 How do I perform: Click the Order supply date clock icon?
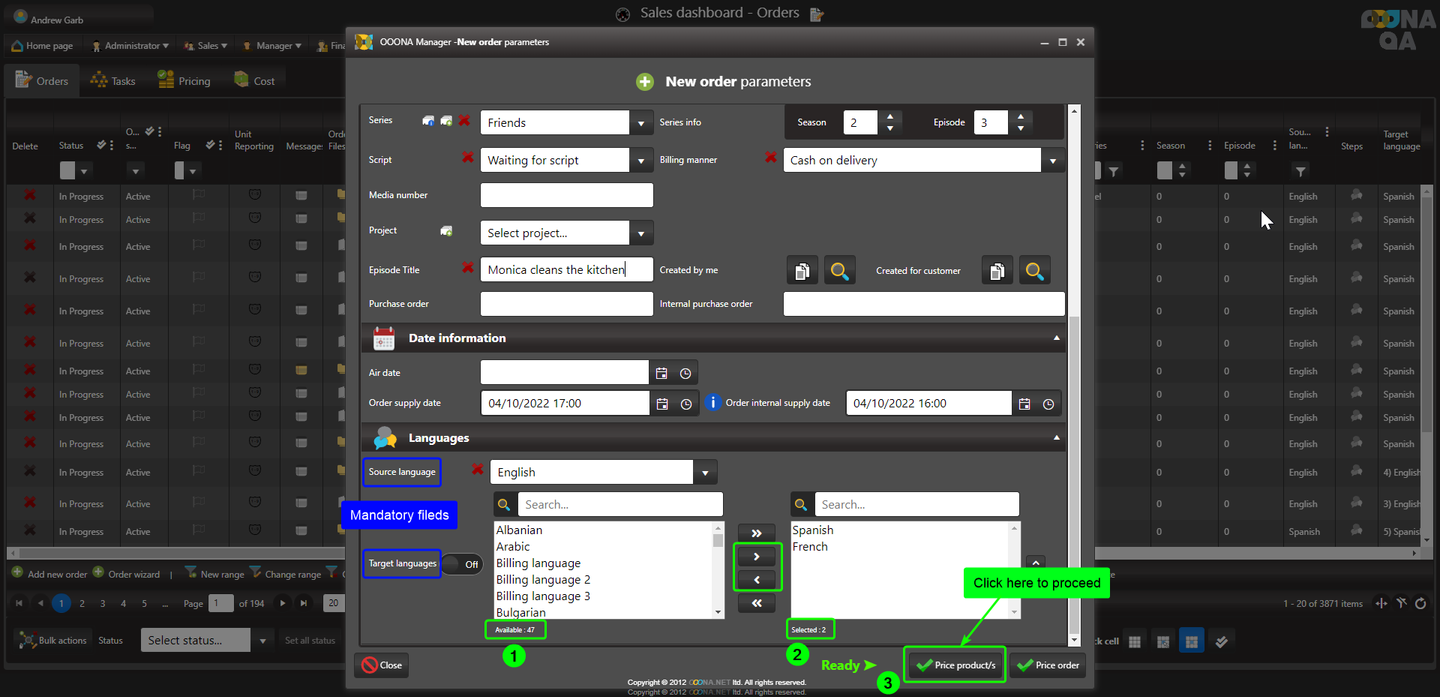coord(686,404)
